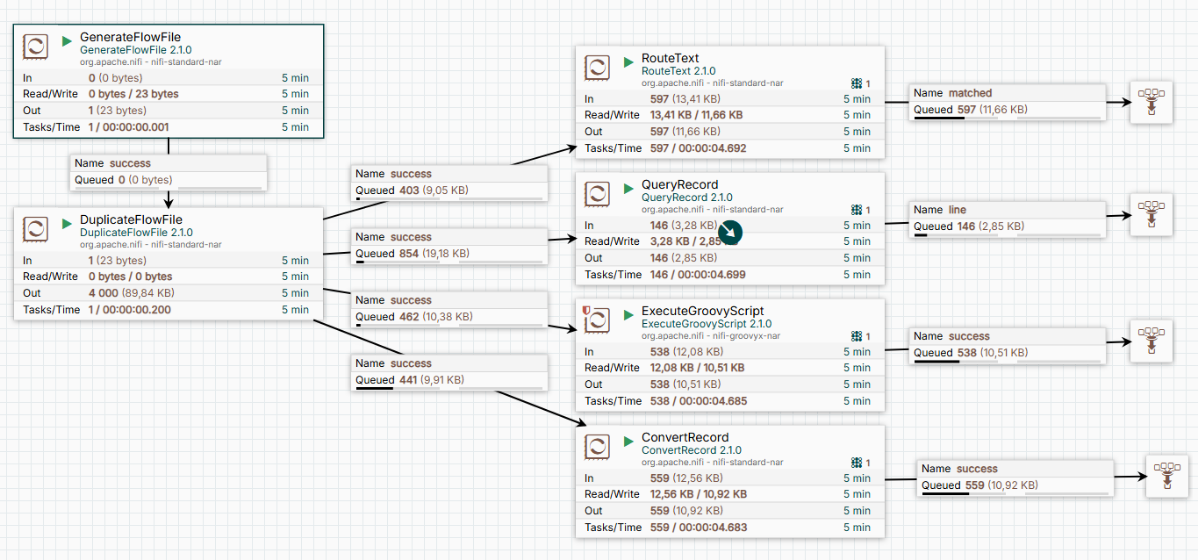Image resolution: width=1198 pixels, height=560 pixels.
Task: Select the funnel after the matched connection
Action: click(x=1151, y=104)
